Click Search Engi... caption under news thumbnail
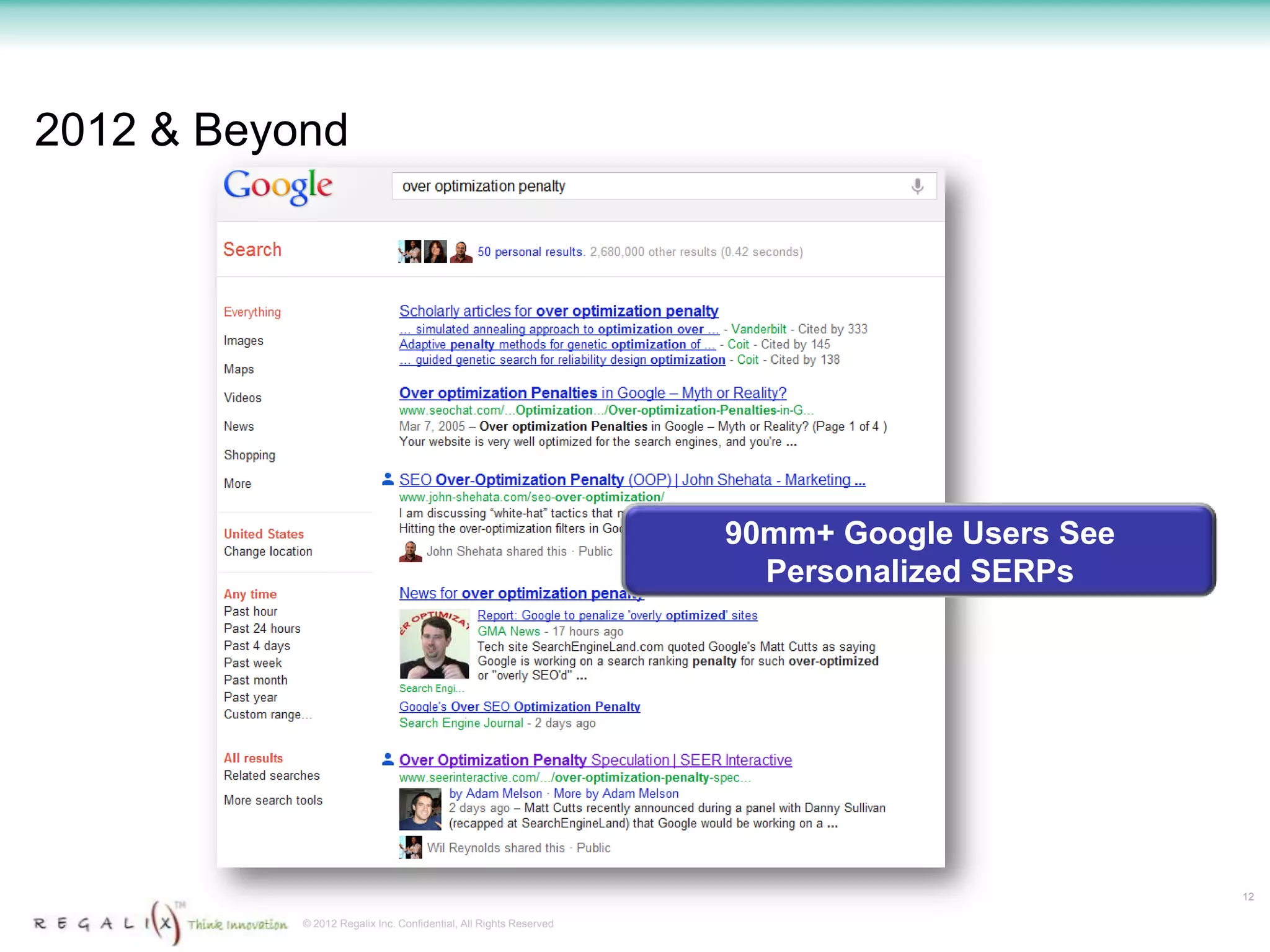This screenshot has width=1270, height=952. pyautogui.click(x=431, y=688)
